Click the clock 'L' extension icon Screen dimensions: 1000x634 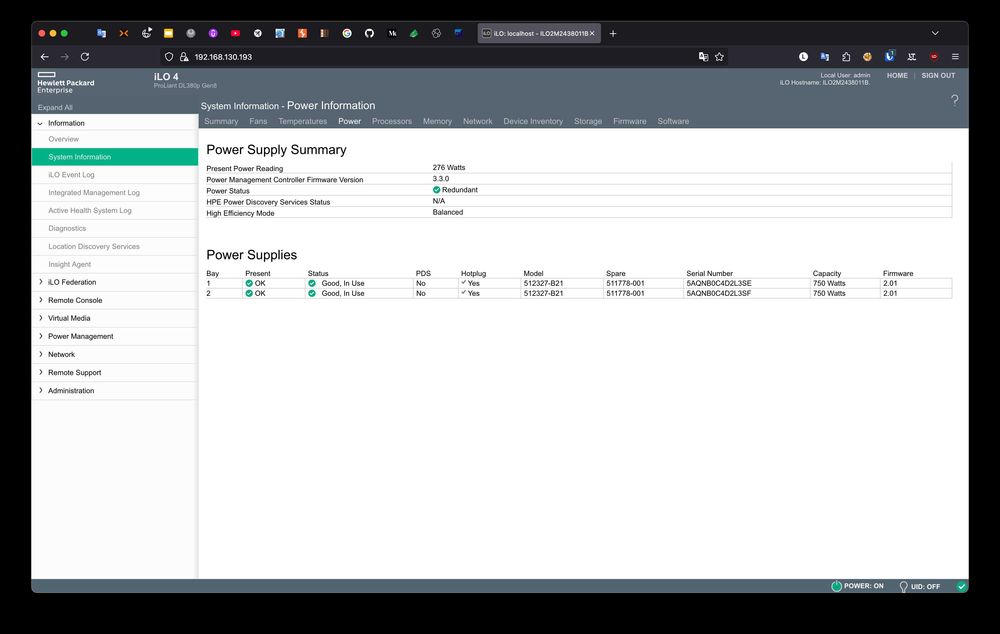803,57
